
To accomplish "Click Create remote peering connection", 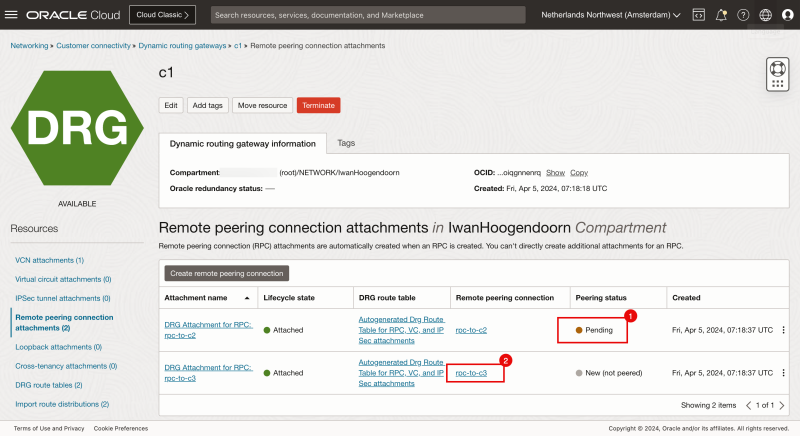I will pos(226,273).
